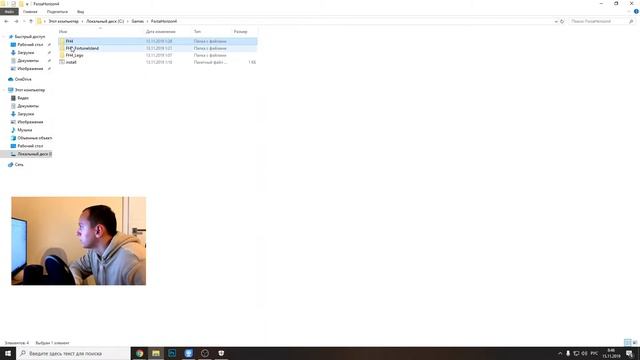Select ForzaHorizon4 in the address bar
The height and width of the screenshot is (360, 640).
(164, 21)
